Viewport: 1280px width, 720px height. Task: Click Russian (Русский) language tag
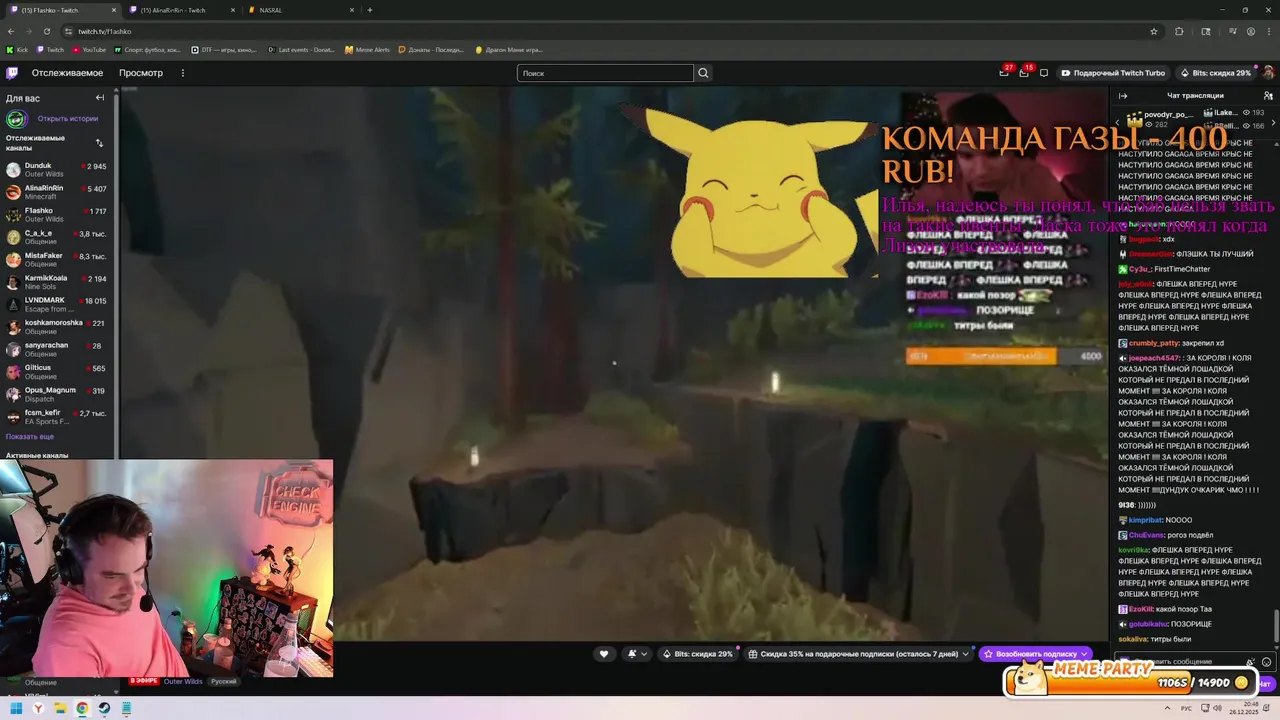tap(224, 682)
